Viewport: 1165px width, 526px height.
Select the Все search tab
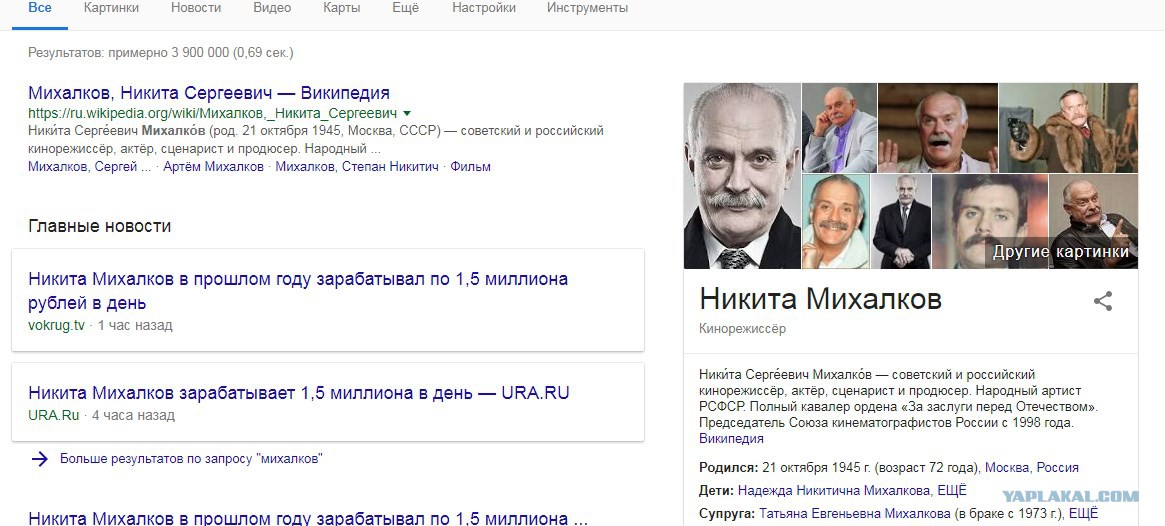(39, 8)
